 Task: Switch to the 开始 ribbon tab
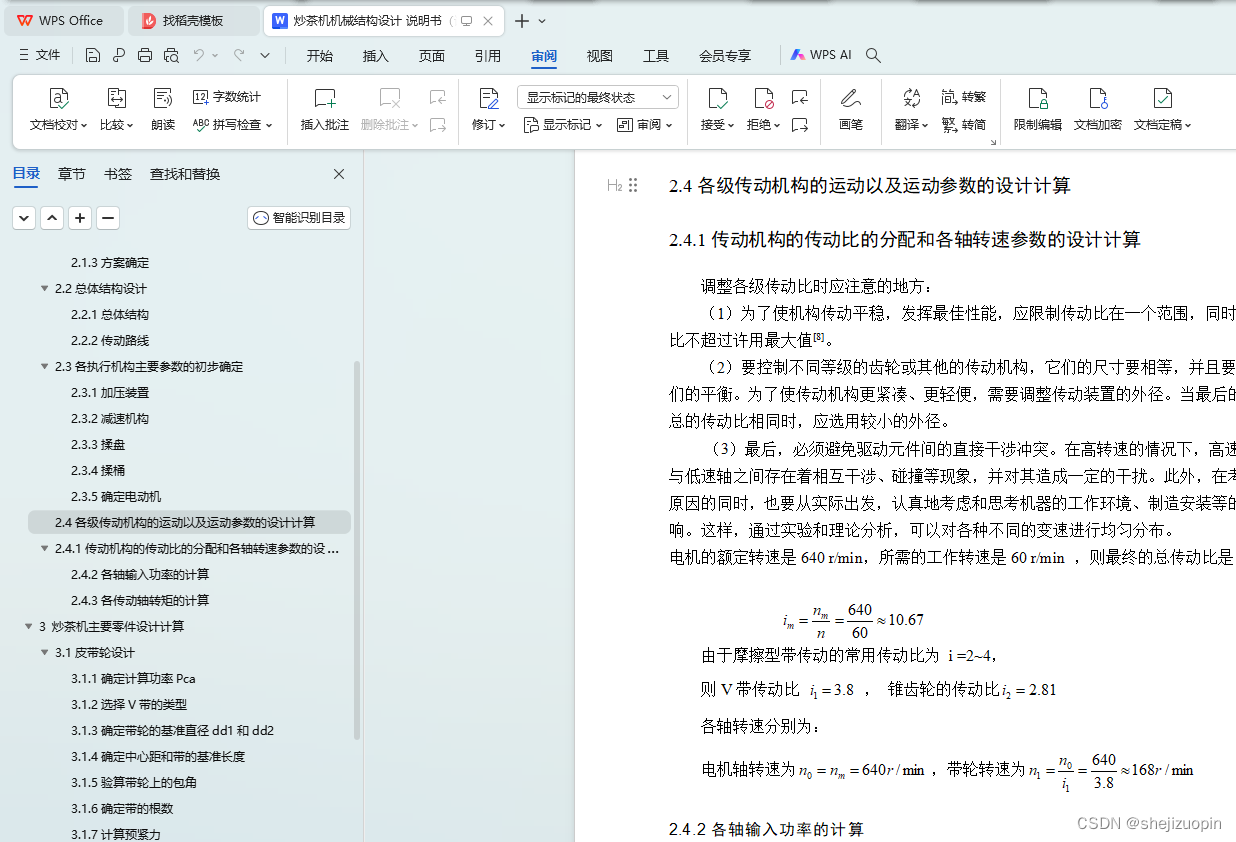[320, 56]
